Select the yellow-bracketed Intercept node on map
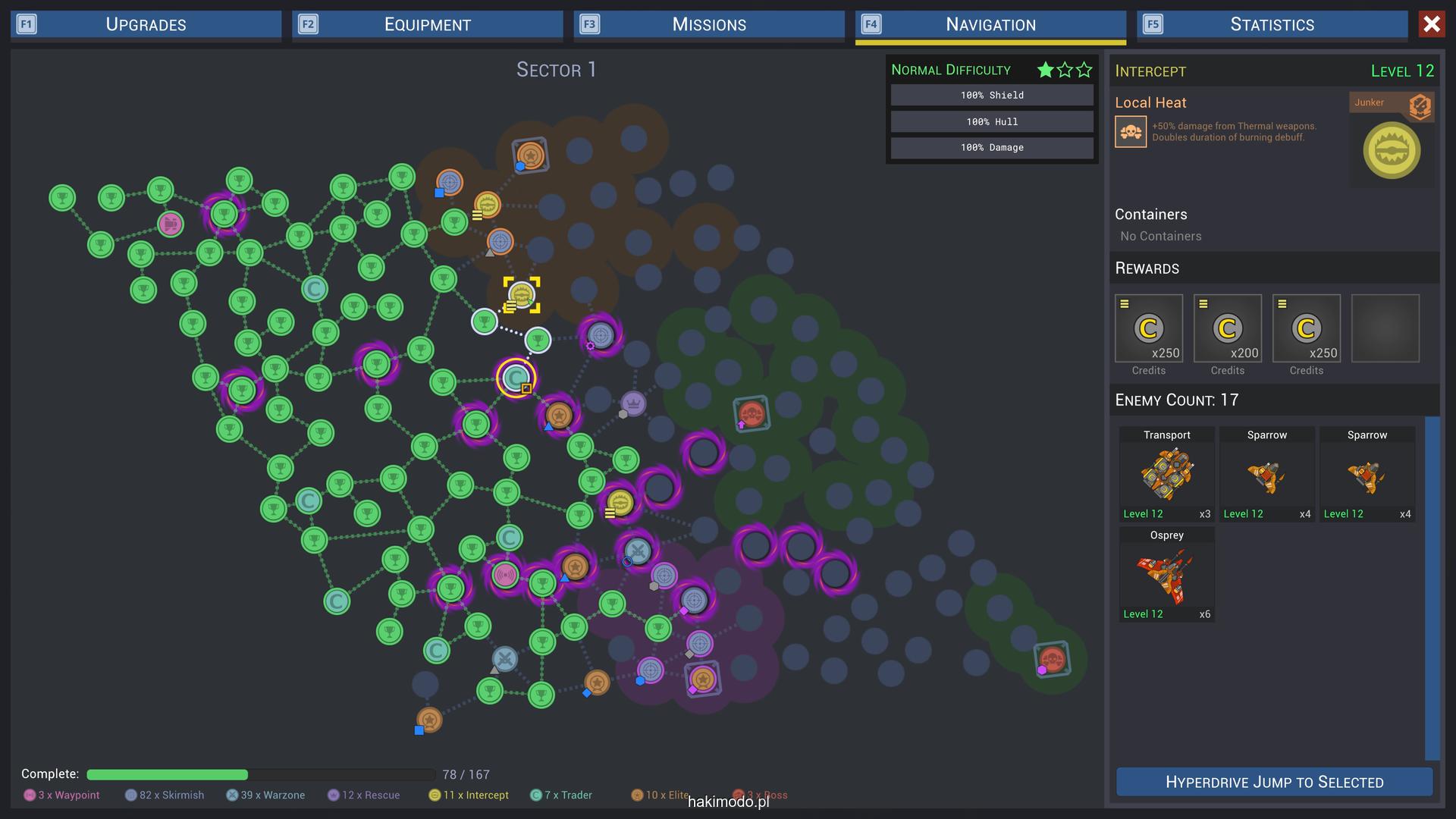The image size is (1456, 819). pyautogui.click(x=522, y=294)
